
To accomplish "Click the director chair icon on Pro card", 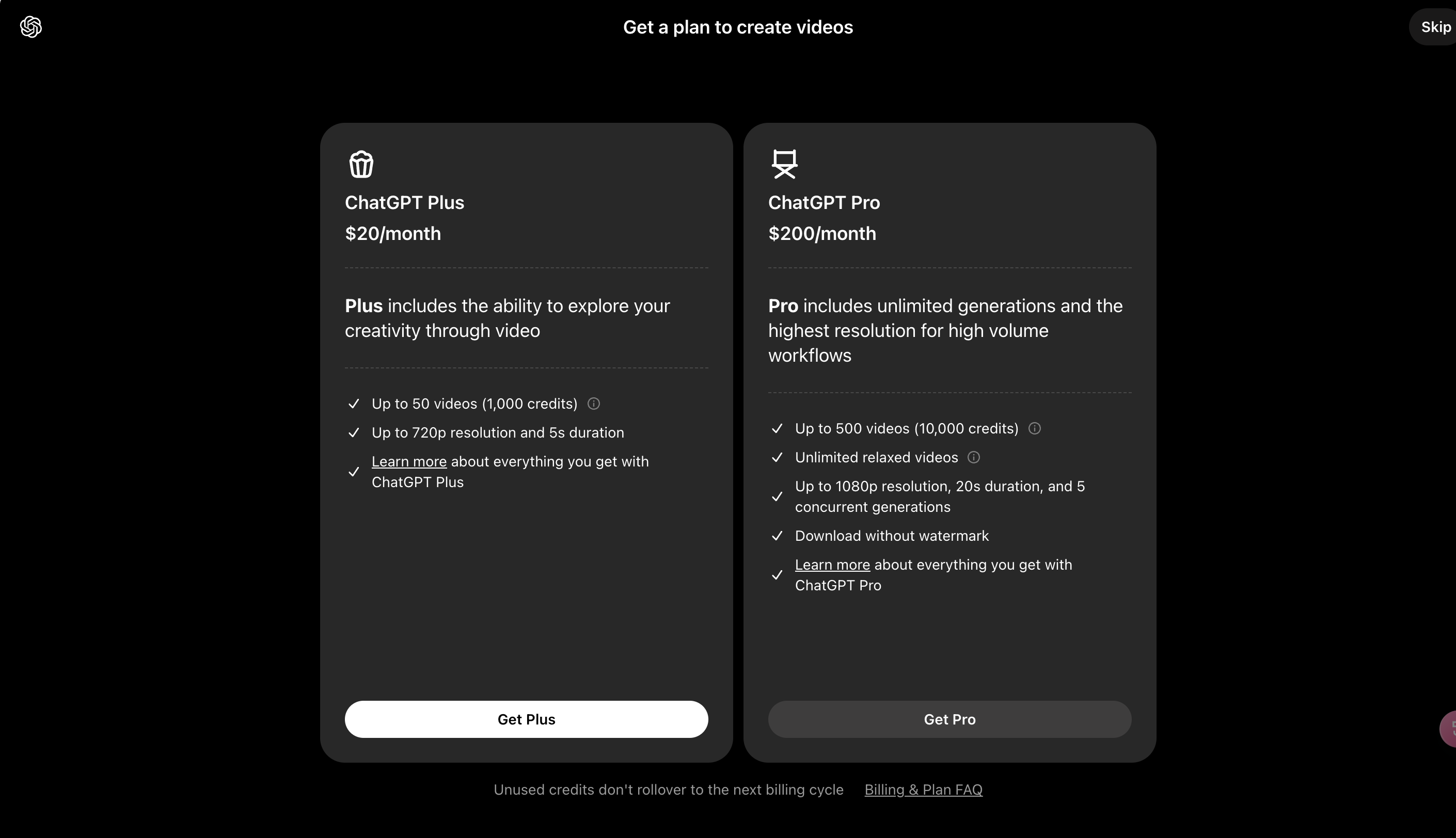I will [x=784, y=164].
